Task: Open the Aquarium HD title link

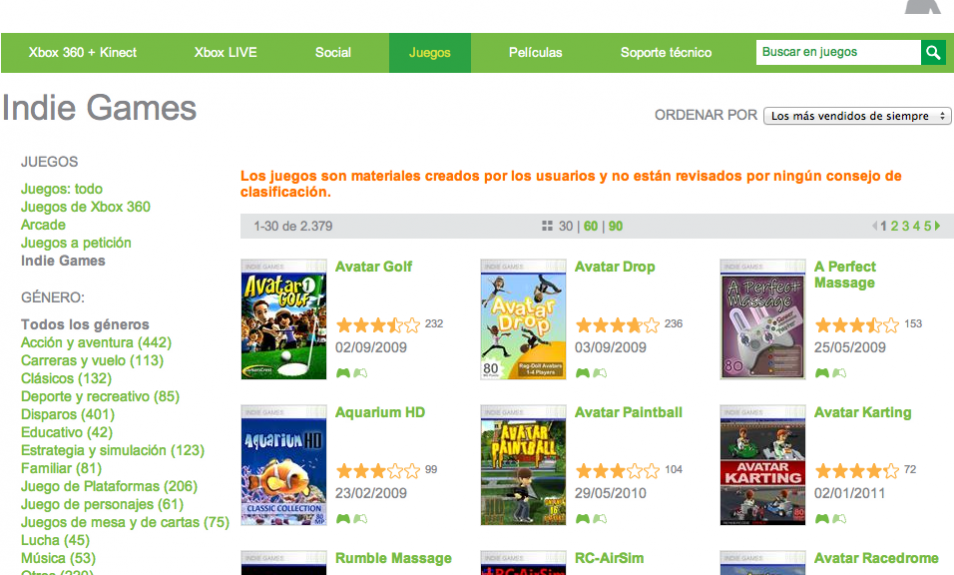Action: coord(380,412)
